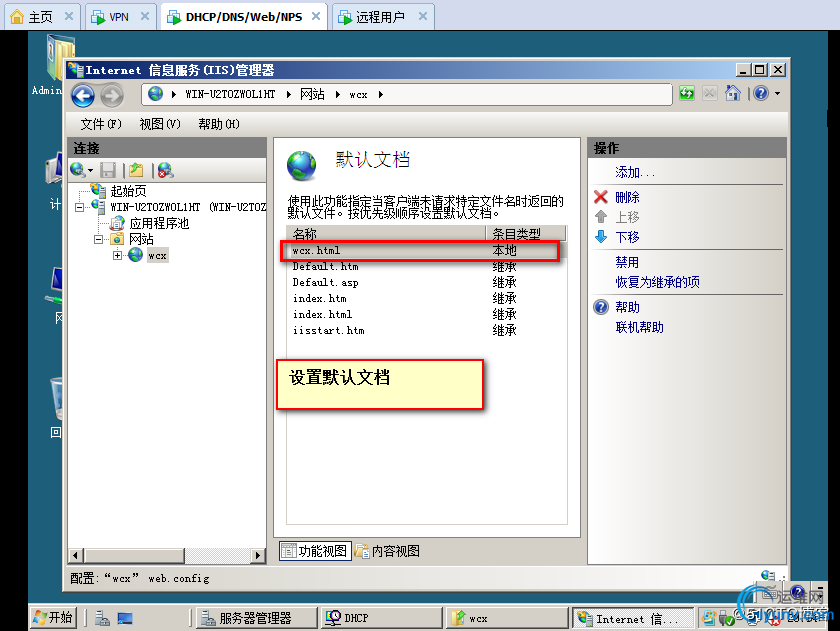Click the 上移 up arrow icon
This screenshot has height=631, width=840.
(x=601, y=217)
